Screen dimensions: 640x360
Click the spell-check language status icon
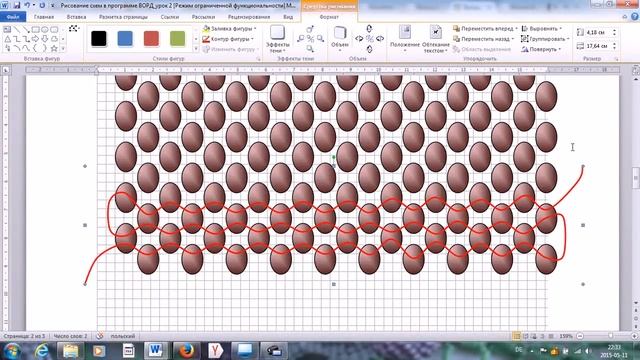(100, 336)
